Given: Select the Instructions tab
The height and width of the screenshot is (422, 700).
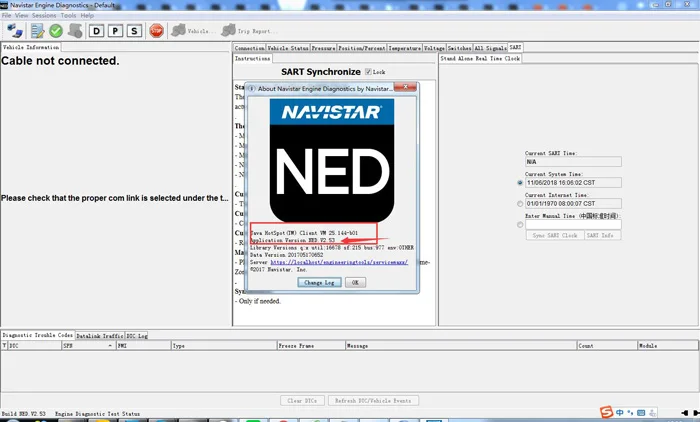Looking at the screenshot, I should coord(253,58).
